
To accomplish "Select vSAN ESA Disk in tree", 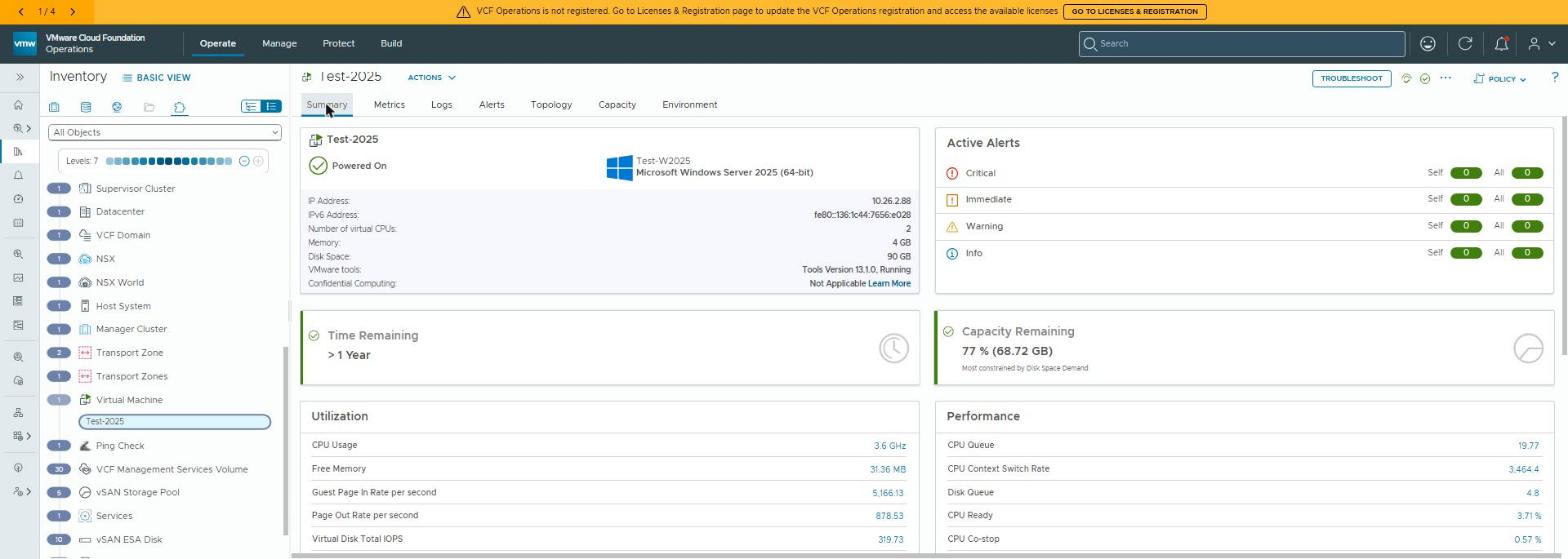I will [129, 540].
